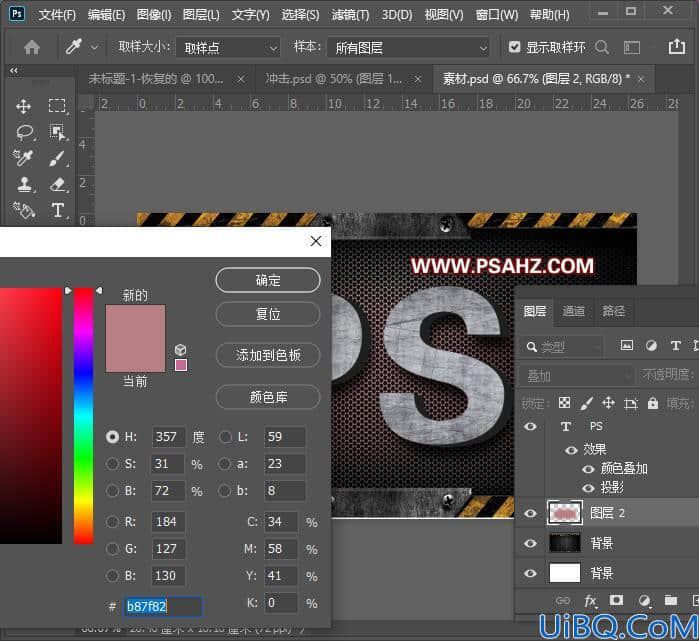
Task: Click the Home icon in options bar
Action: coord(32,47)
